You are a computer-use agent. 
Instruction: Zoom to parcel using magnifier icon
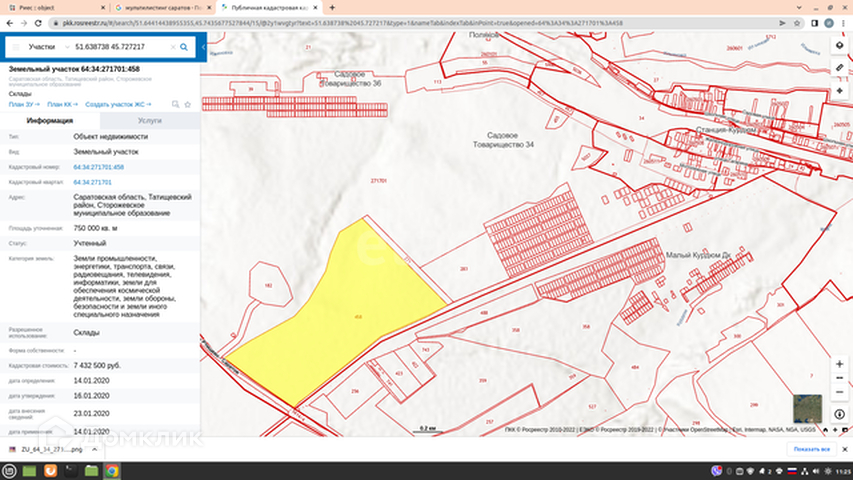176,103
